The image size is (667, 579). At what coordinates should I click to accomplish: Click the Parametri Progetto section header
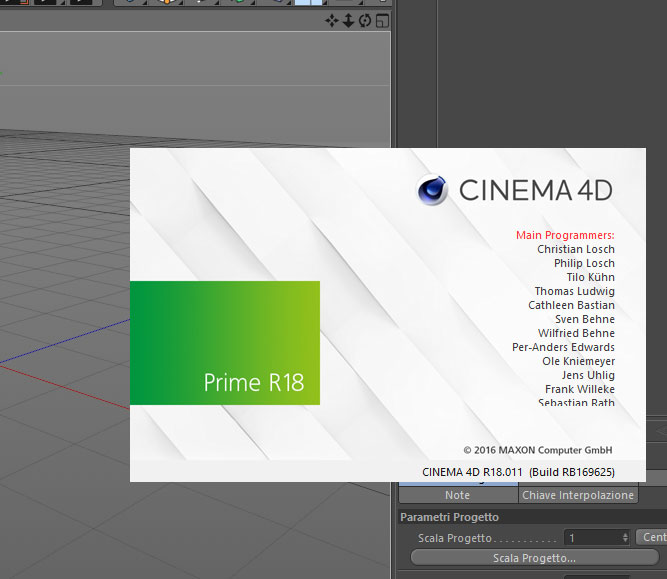tap(450, 517)
